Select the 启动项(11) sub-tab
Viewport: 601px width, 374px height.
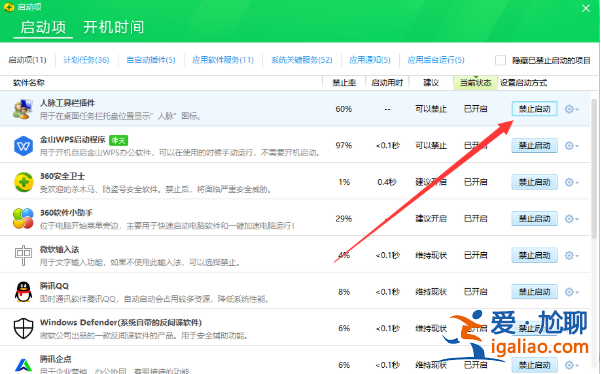tap(27, 60)
